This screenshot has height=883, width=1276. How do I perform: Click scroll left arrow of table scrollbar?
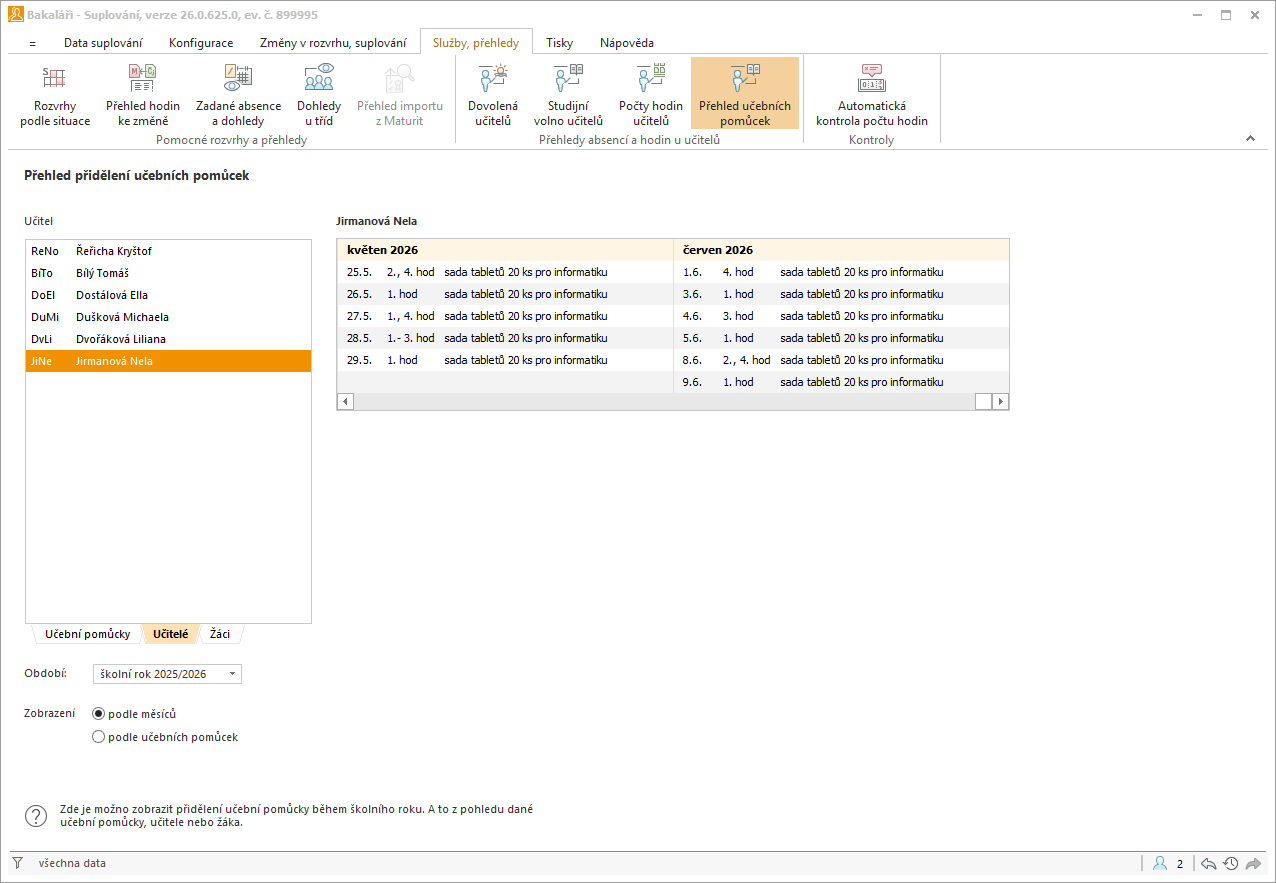(x=346, y=401)
